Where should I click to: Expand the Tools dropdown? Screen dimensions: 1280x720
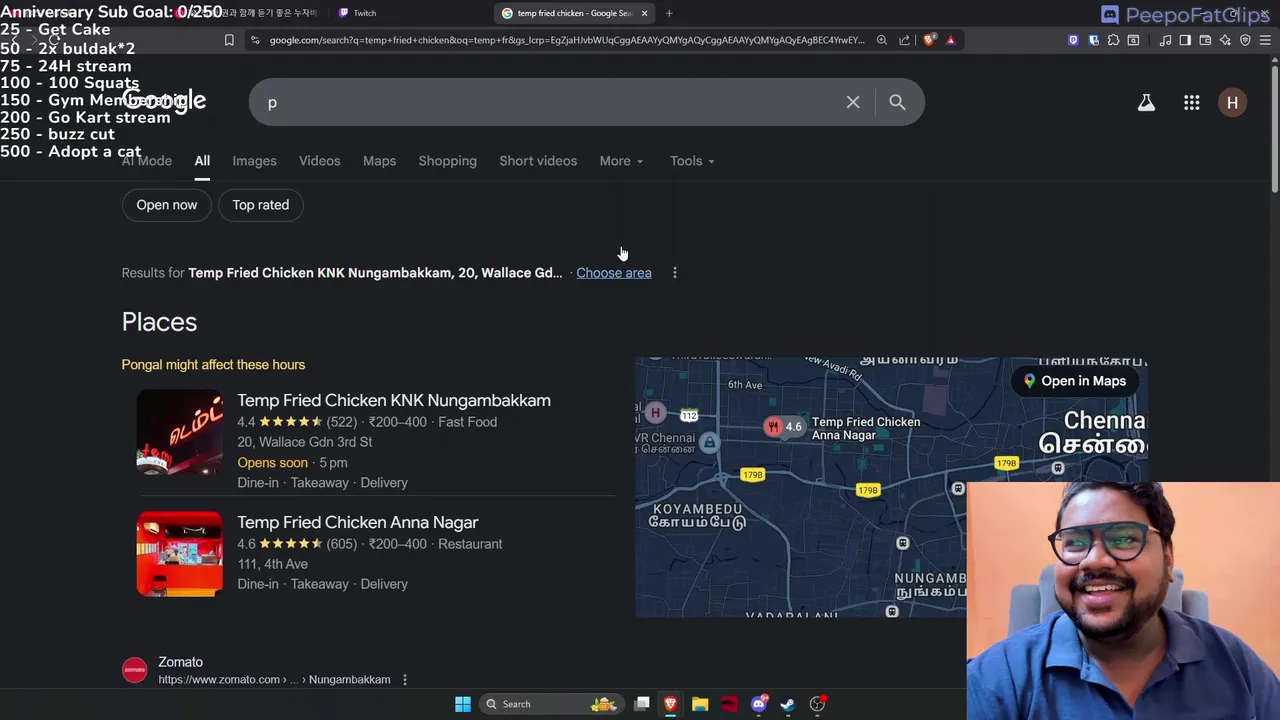[x=692, y=161]
